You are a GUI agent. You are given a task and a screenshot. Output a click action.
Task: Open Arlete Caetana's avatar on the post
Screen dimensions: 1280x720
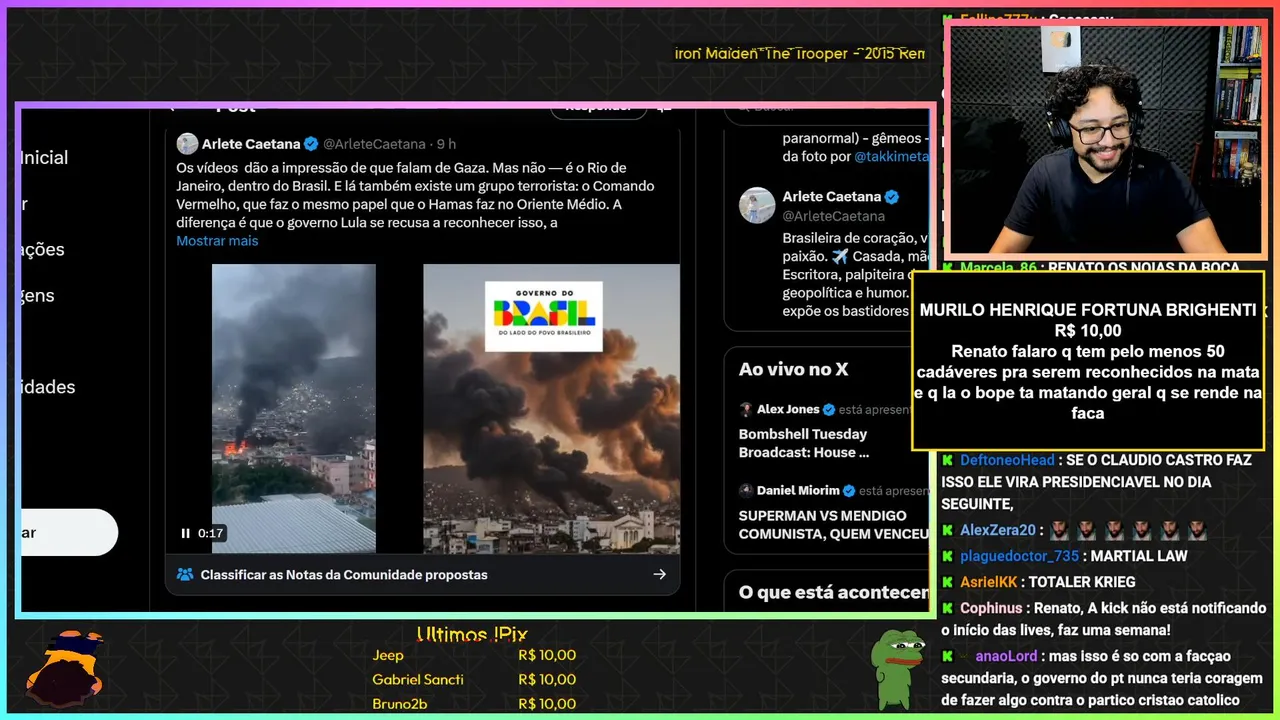click(187, 144)
